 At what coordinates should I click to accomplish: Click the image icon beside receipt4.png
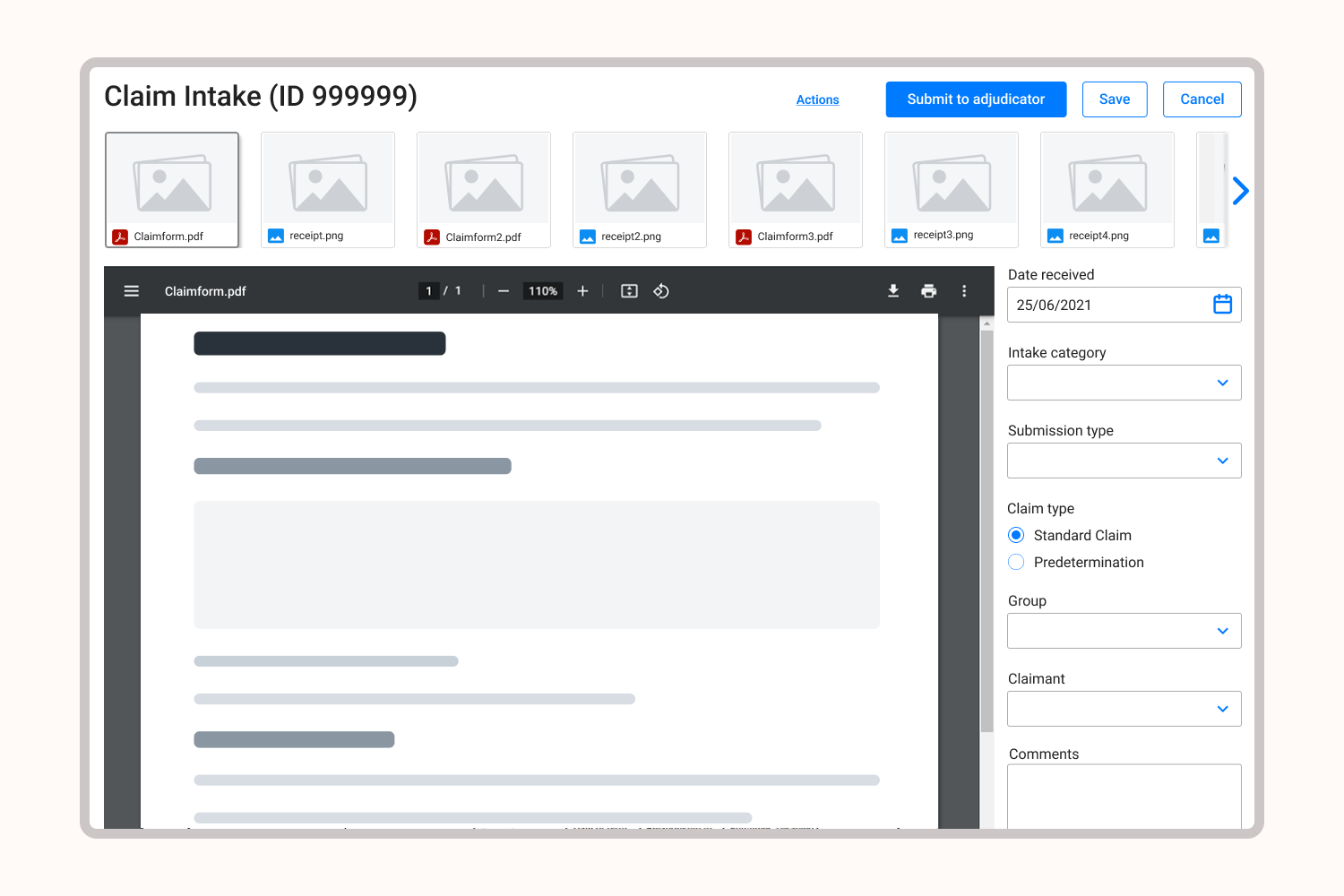1055,236
